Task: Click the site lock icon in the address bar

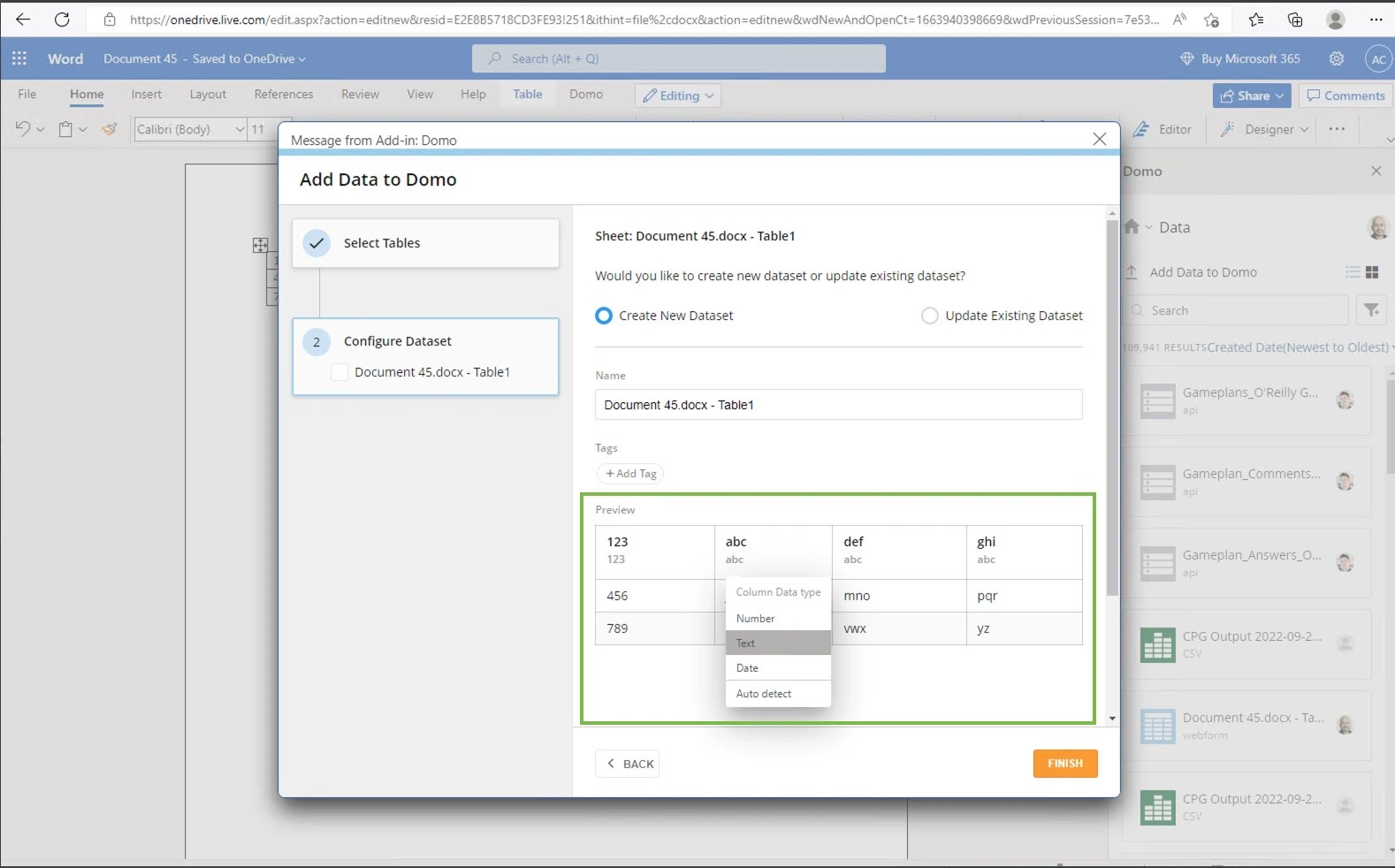Action: 110,19
